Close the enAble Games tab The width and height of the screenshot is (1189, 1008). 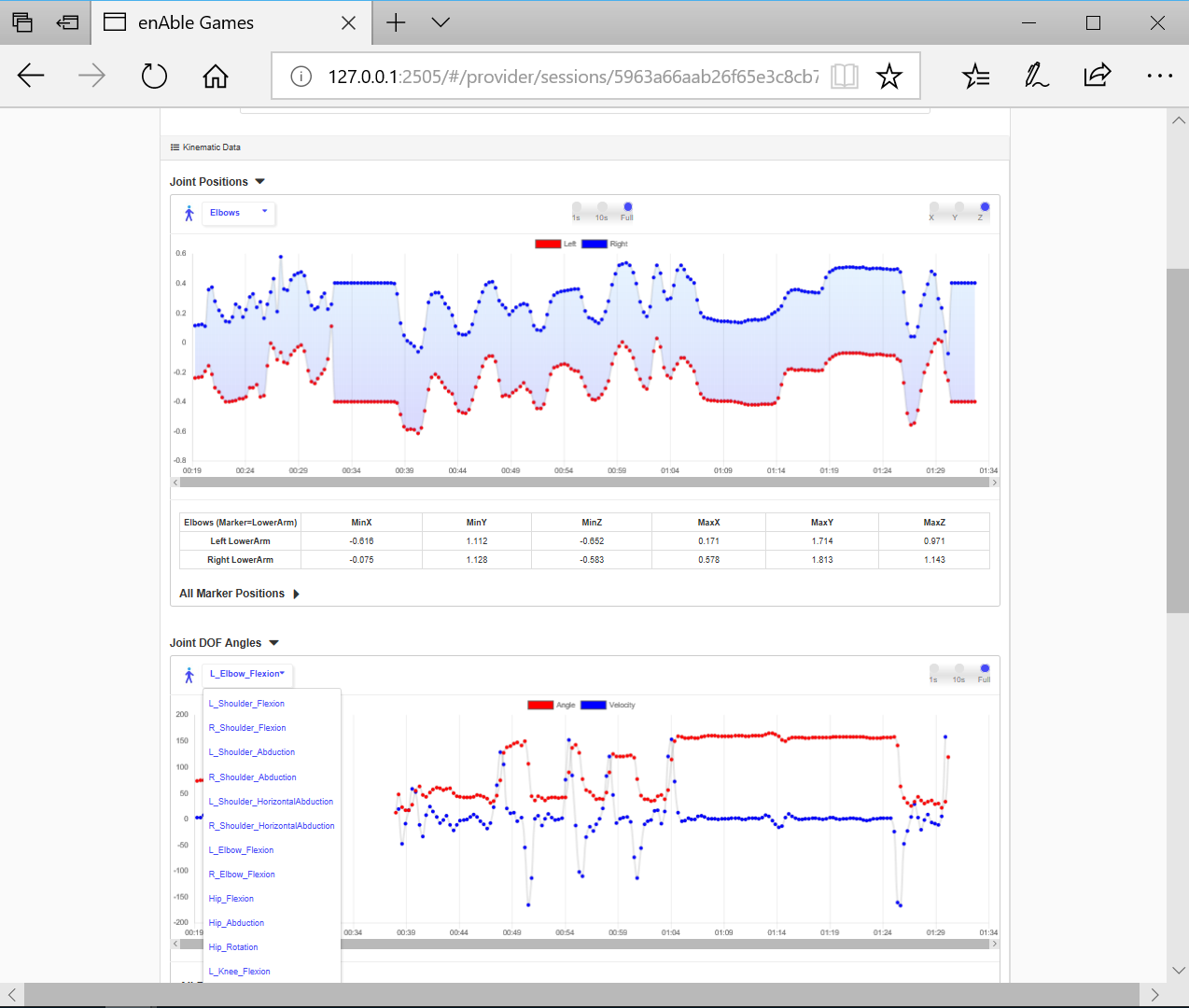pyautogui.click(x=348, y=22)
